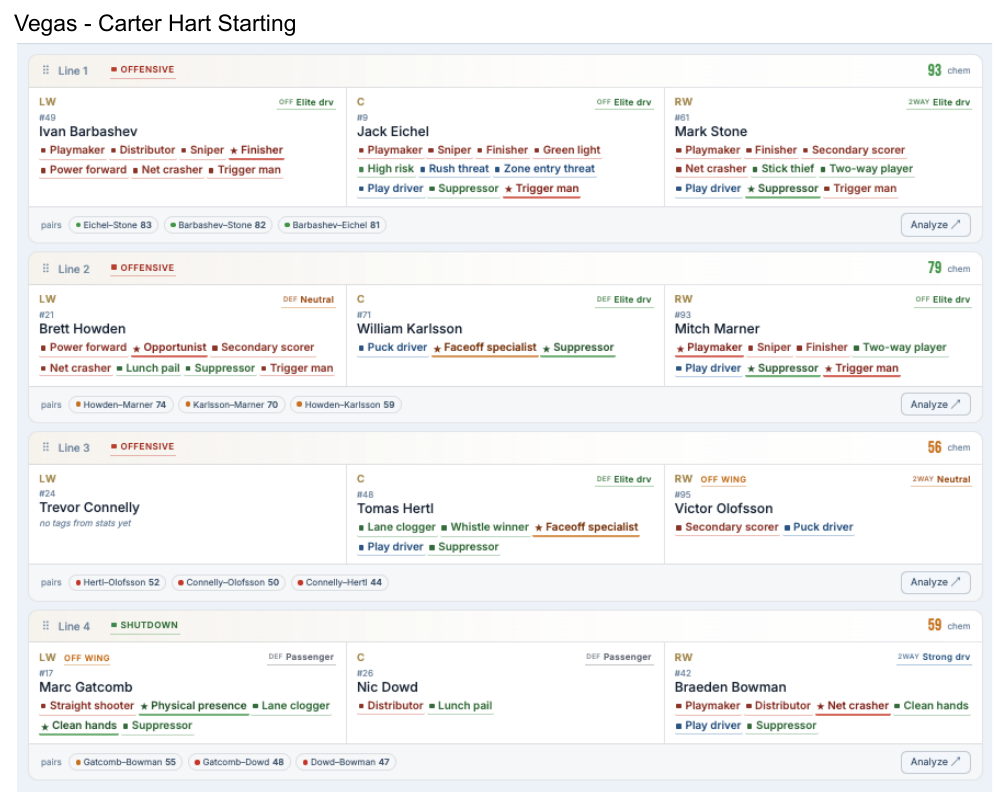Click Mark Stone's 2WAY Elite drv rating
Viewport: 1005px width, 792px height.
coord(939,103)
